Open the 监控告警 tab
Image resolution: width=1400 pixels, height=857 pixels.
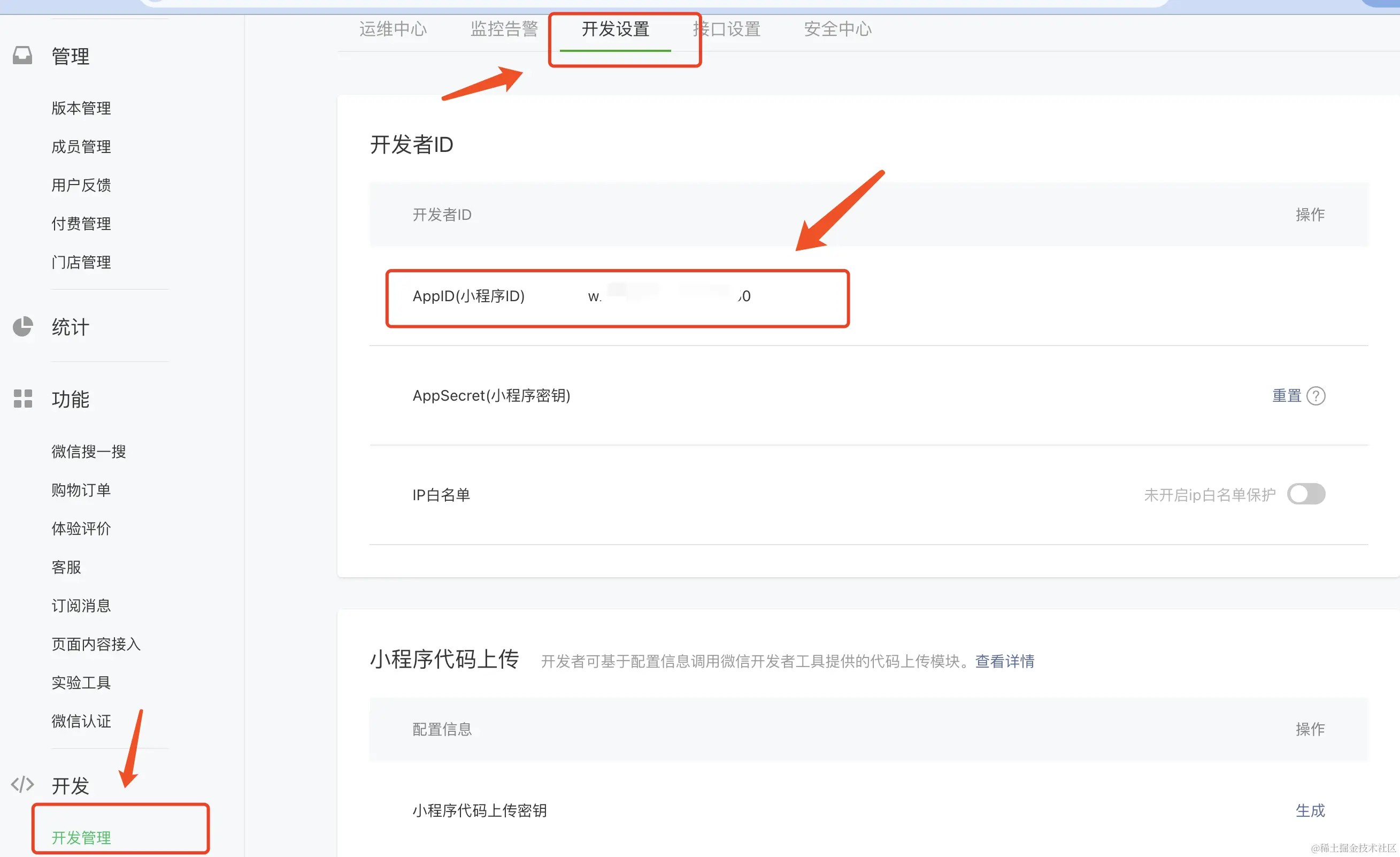tap(504, 29)
